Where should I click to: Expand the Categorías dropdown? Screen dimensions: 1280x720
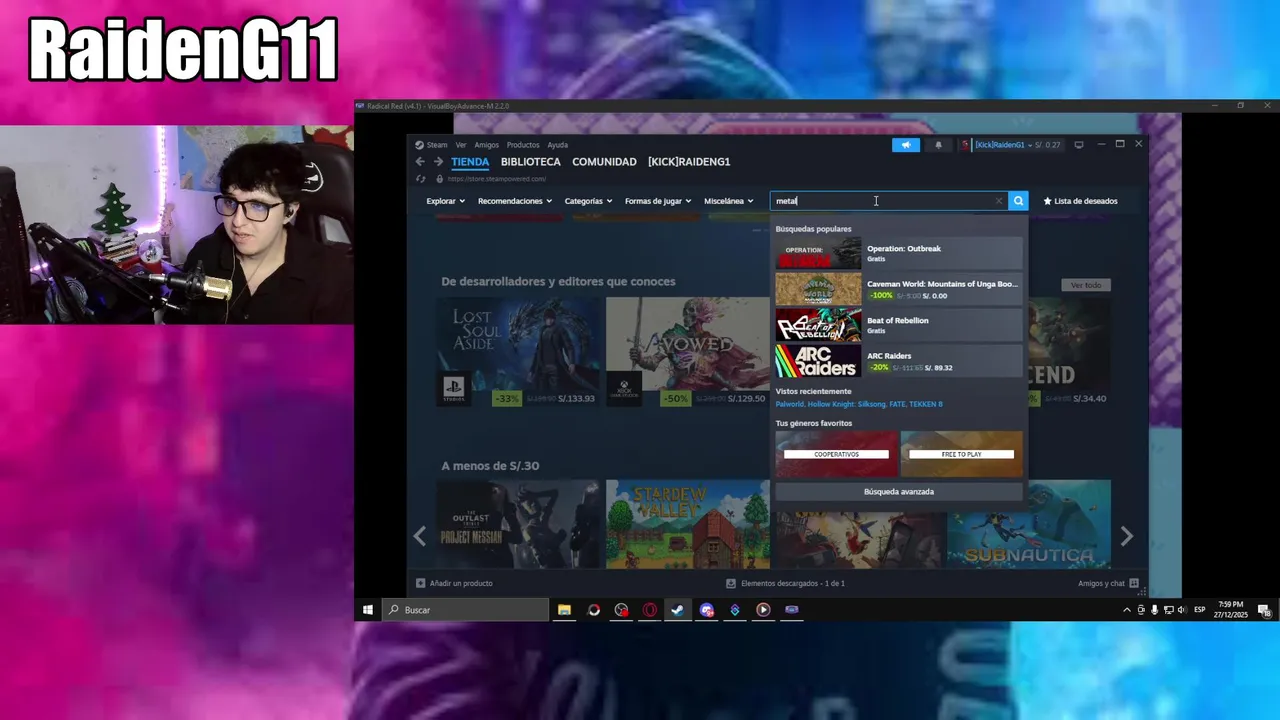click(x=588, y=201)
